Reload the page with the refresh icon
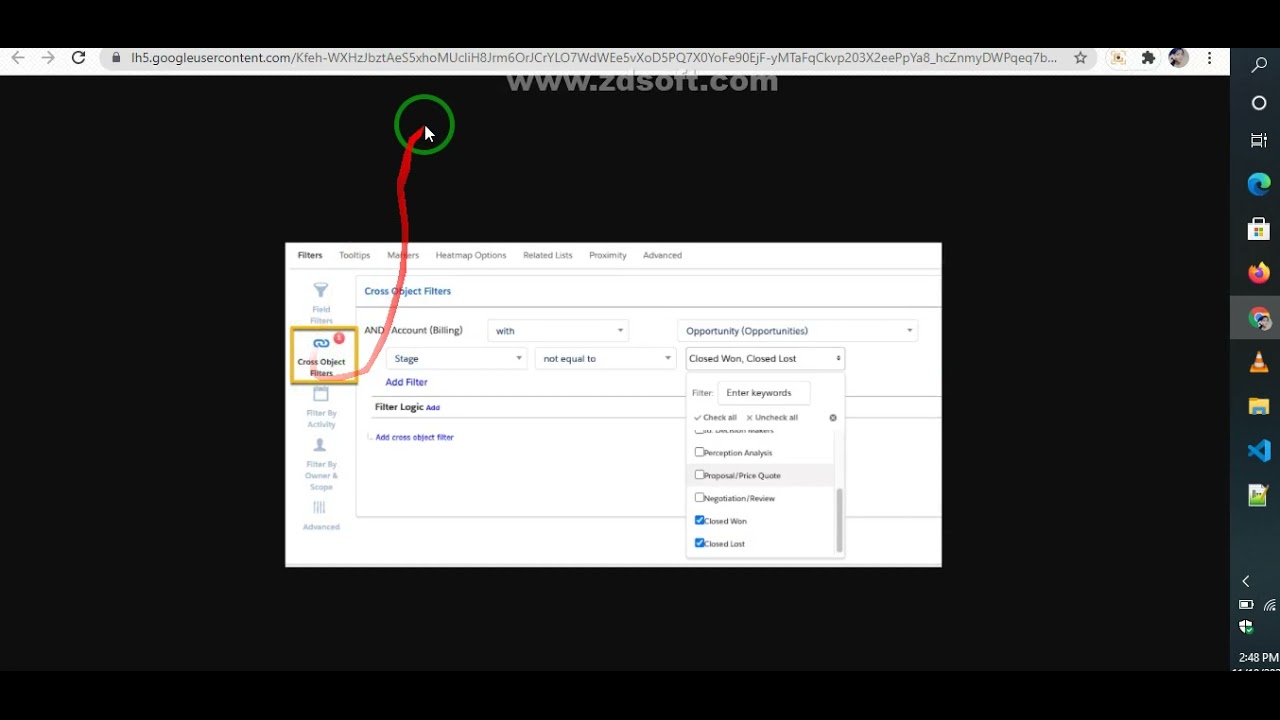This screenshot has width=1280, height=720. tap(78, 58)
